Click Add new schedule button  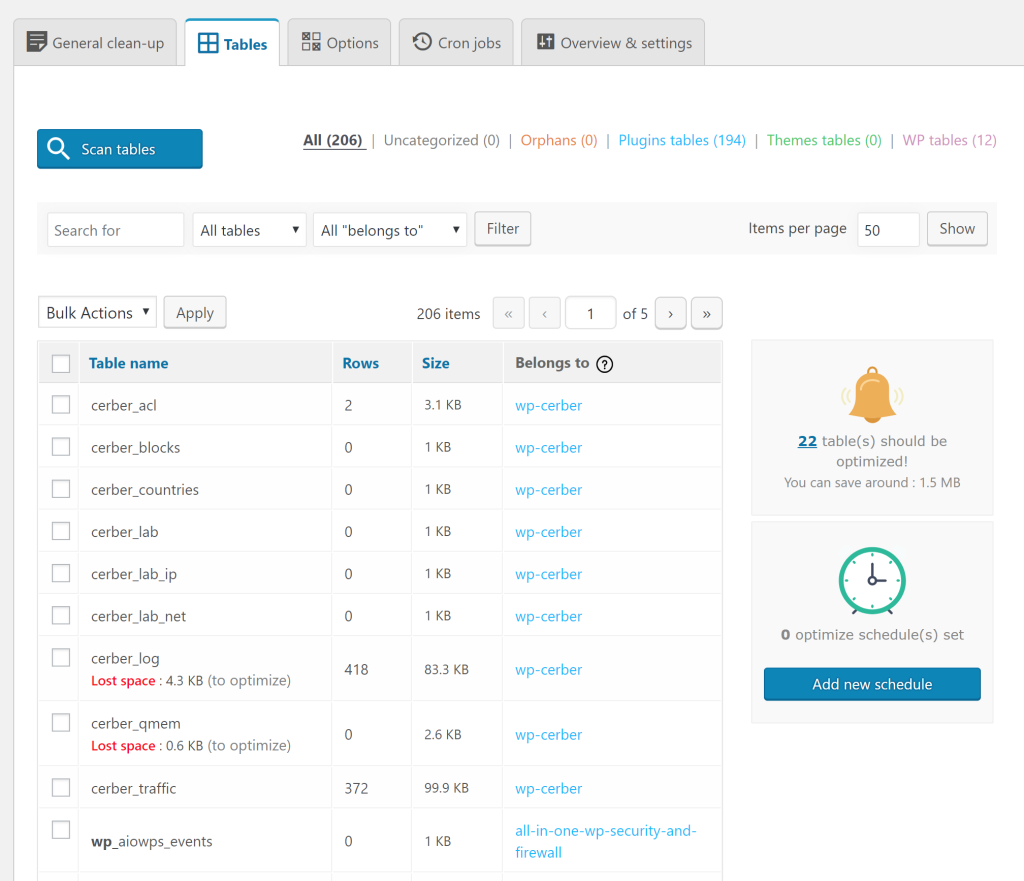(872, 684)
